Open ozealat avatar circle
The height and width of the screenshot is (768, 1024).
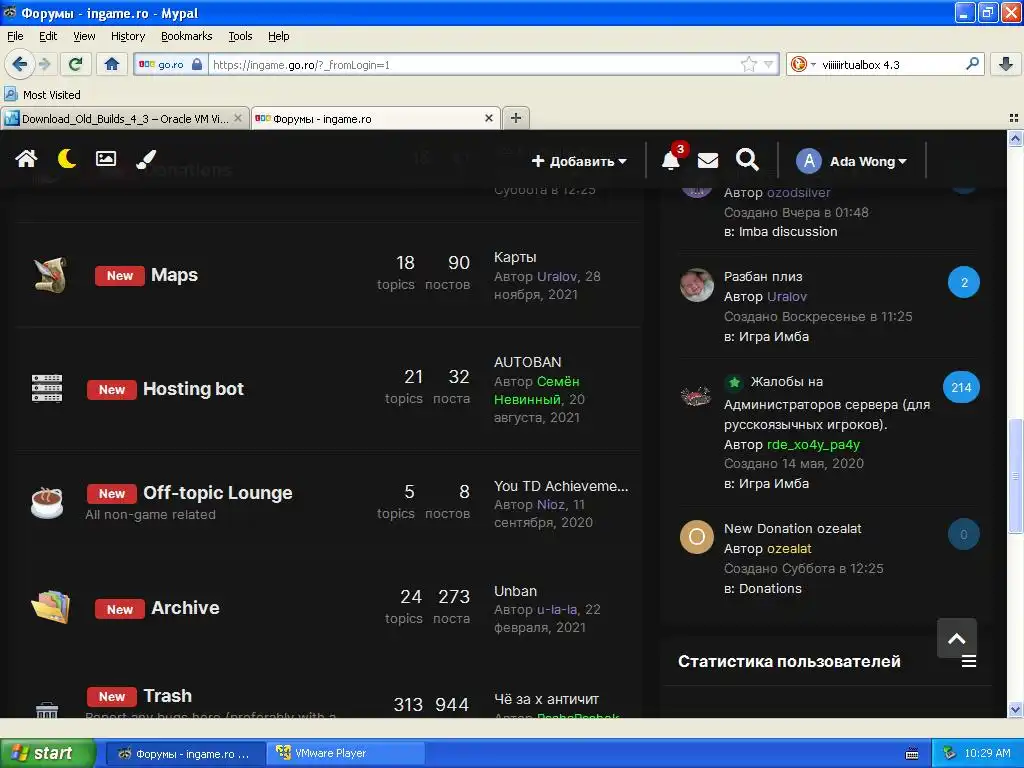coord(697,537)
